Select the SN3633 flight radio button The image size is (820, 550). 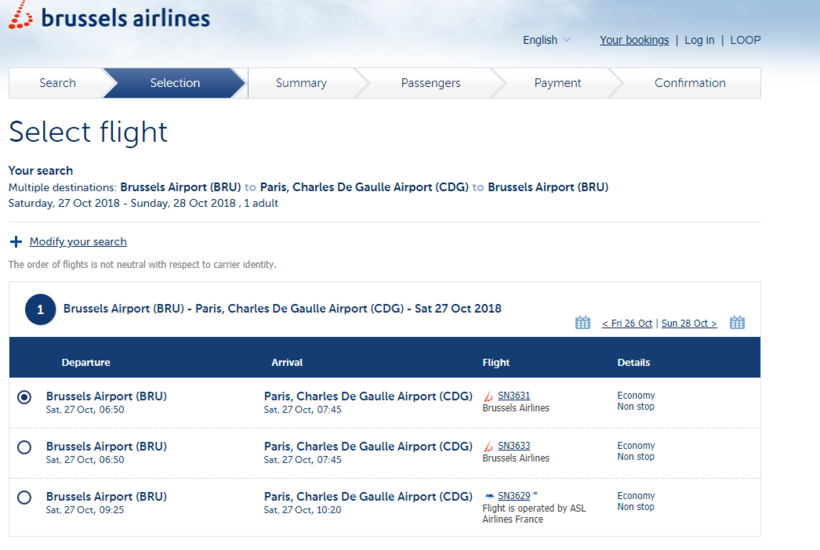25,447
